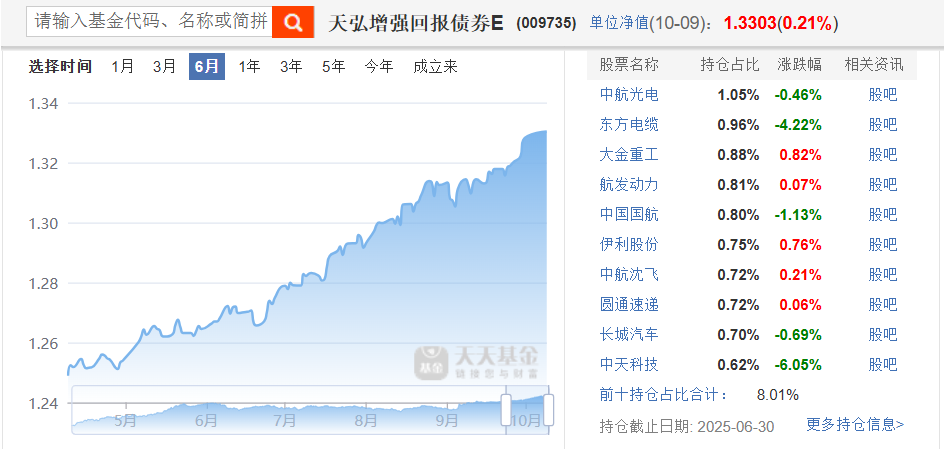The width and height of the screenshot is (944, 449).
Task: Open stock 中航沈飞
Action: click(x=629, y=274)
